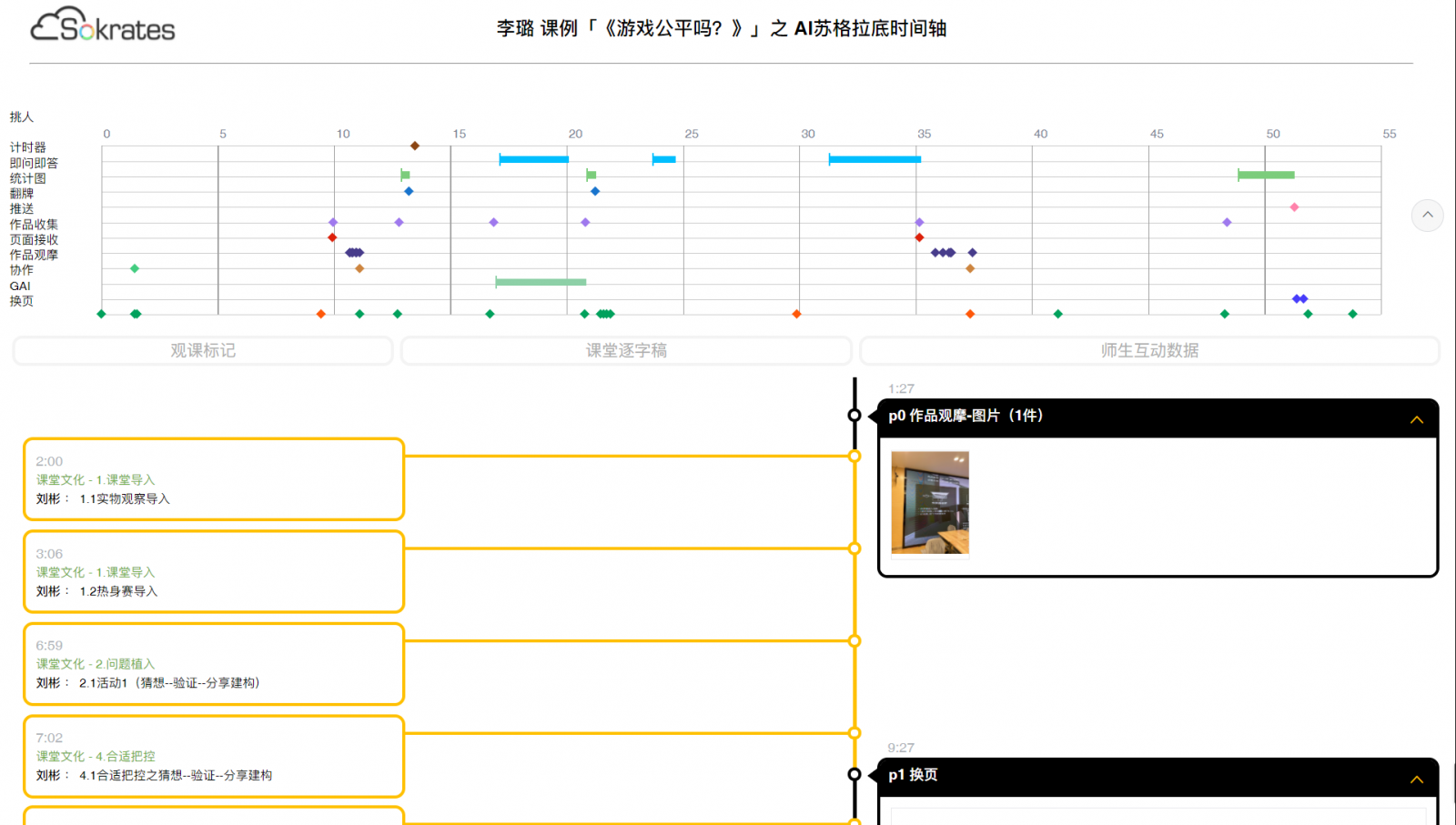Select the 2:00 实物观察导入 note card
The width and height of the screenshot is (1456, 825).
[214, 479]
